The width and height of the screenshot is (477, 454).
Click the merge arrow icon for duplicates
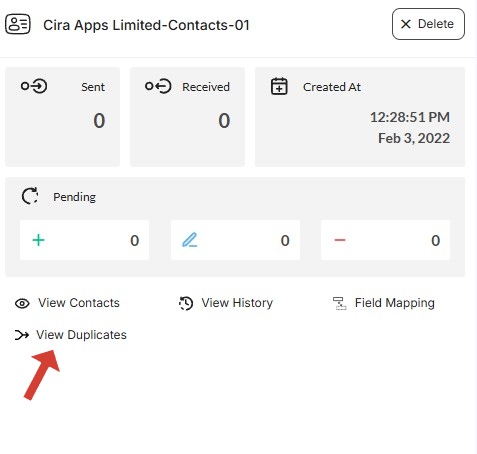pos(22,335)
